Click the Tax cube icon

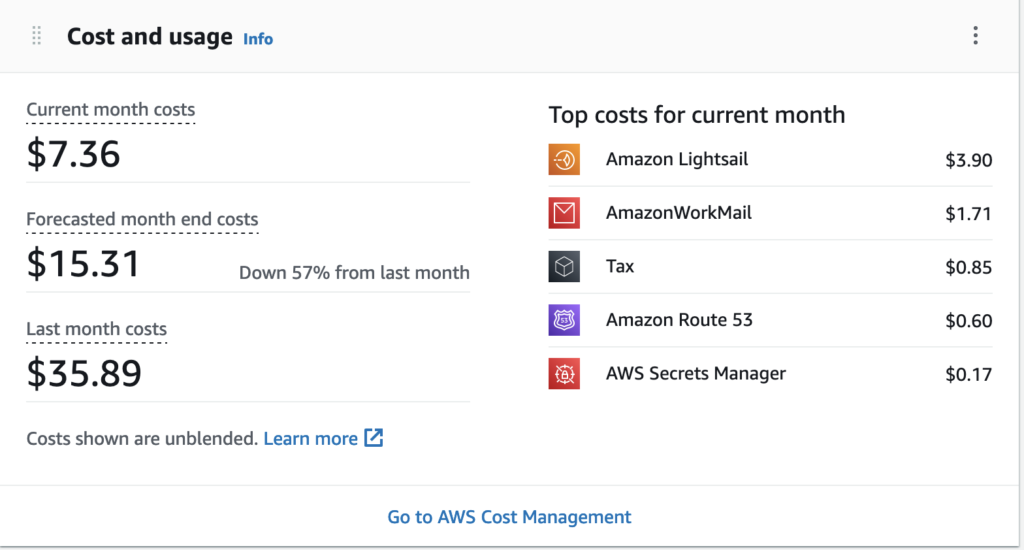[564, 267]
